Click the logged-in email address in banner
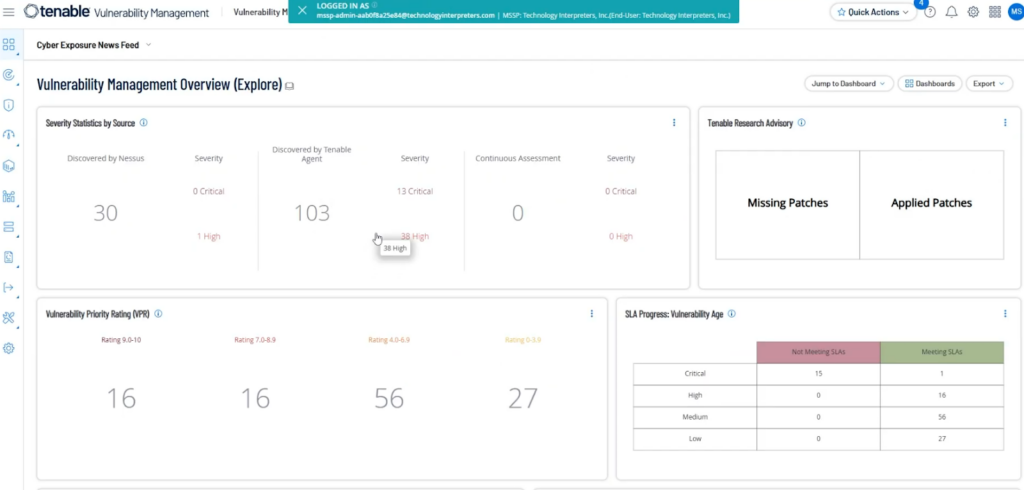This screenshot has height=490, width=1024. [x=406, y=15]
